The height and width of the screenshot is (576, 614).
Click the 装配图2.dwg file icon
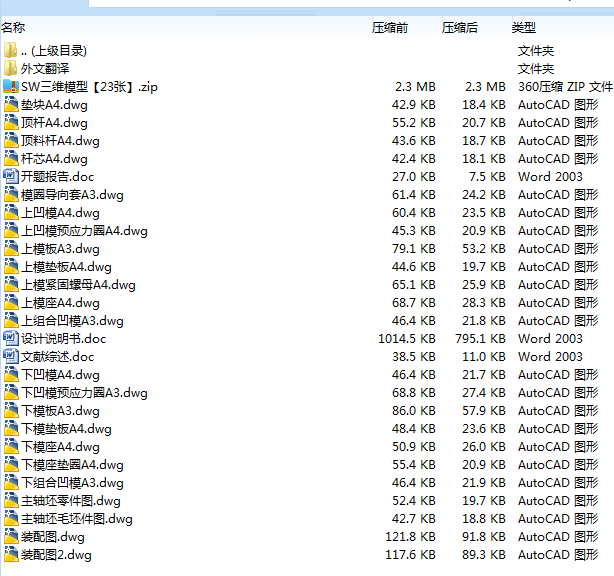[x=11, y=554]
